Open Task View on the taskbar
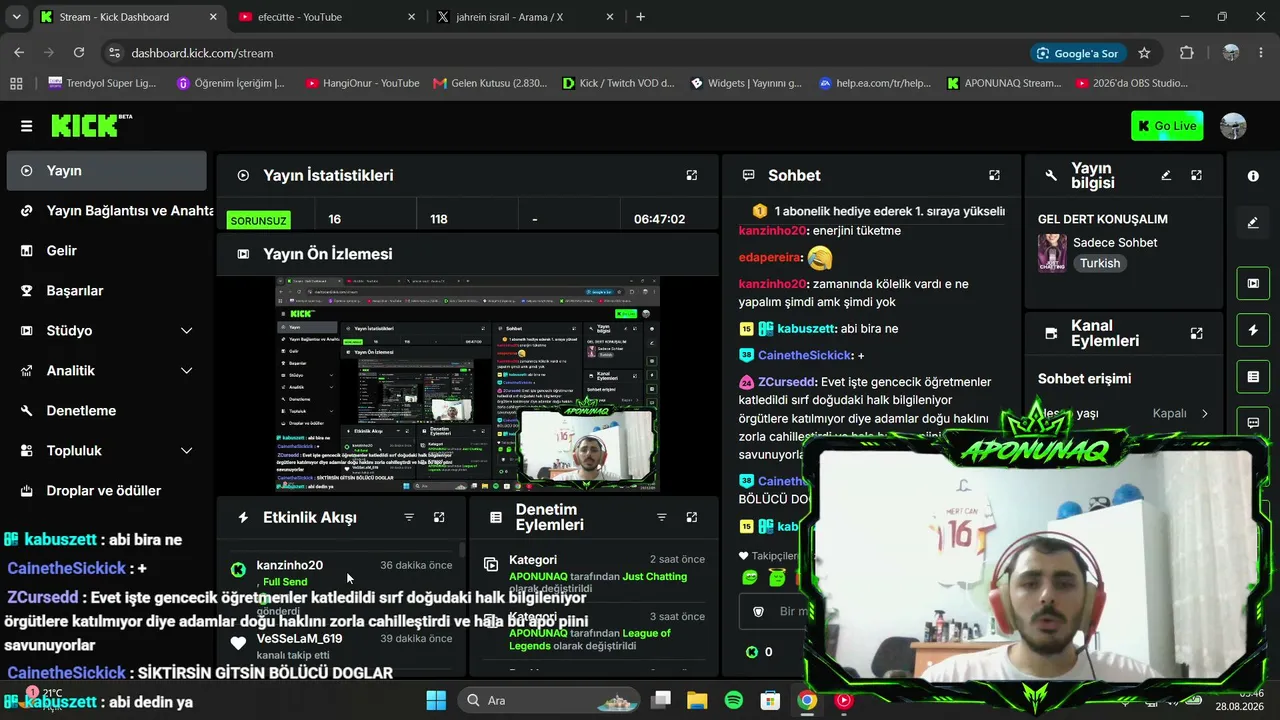This screenshot has height=720, width=1280. pyautogui.click(x=661, y=700)
